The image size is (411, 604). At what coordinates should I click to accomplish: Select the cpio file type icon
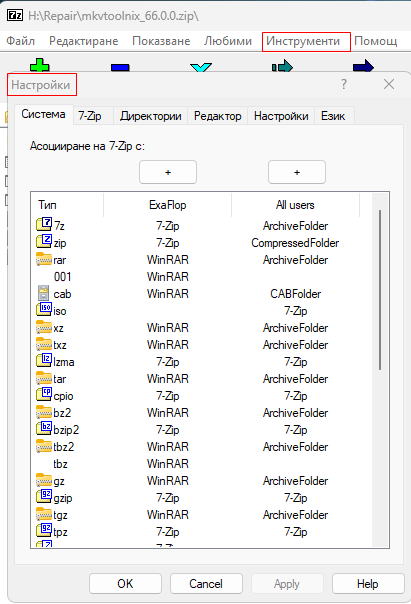[44, 394]
